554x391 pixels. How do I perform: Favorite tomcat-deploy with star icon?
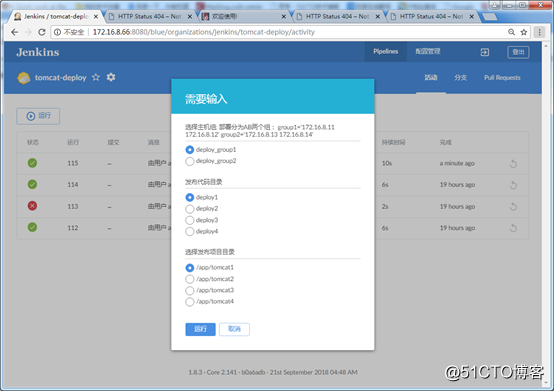pos(96,77)
